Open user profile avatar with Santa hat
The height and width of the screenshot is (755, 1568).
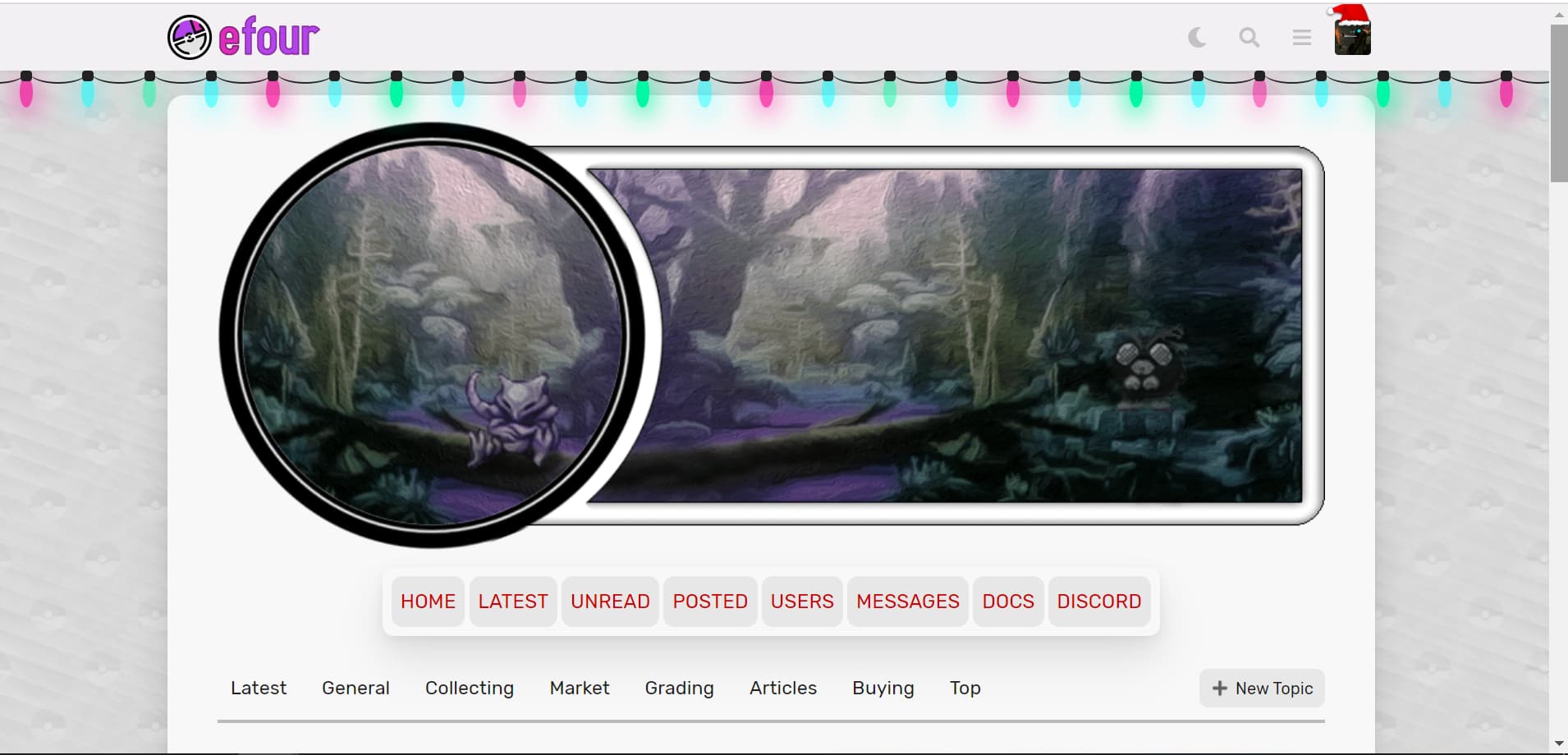point(1352,31)
